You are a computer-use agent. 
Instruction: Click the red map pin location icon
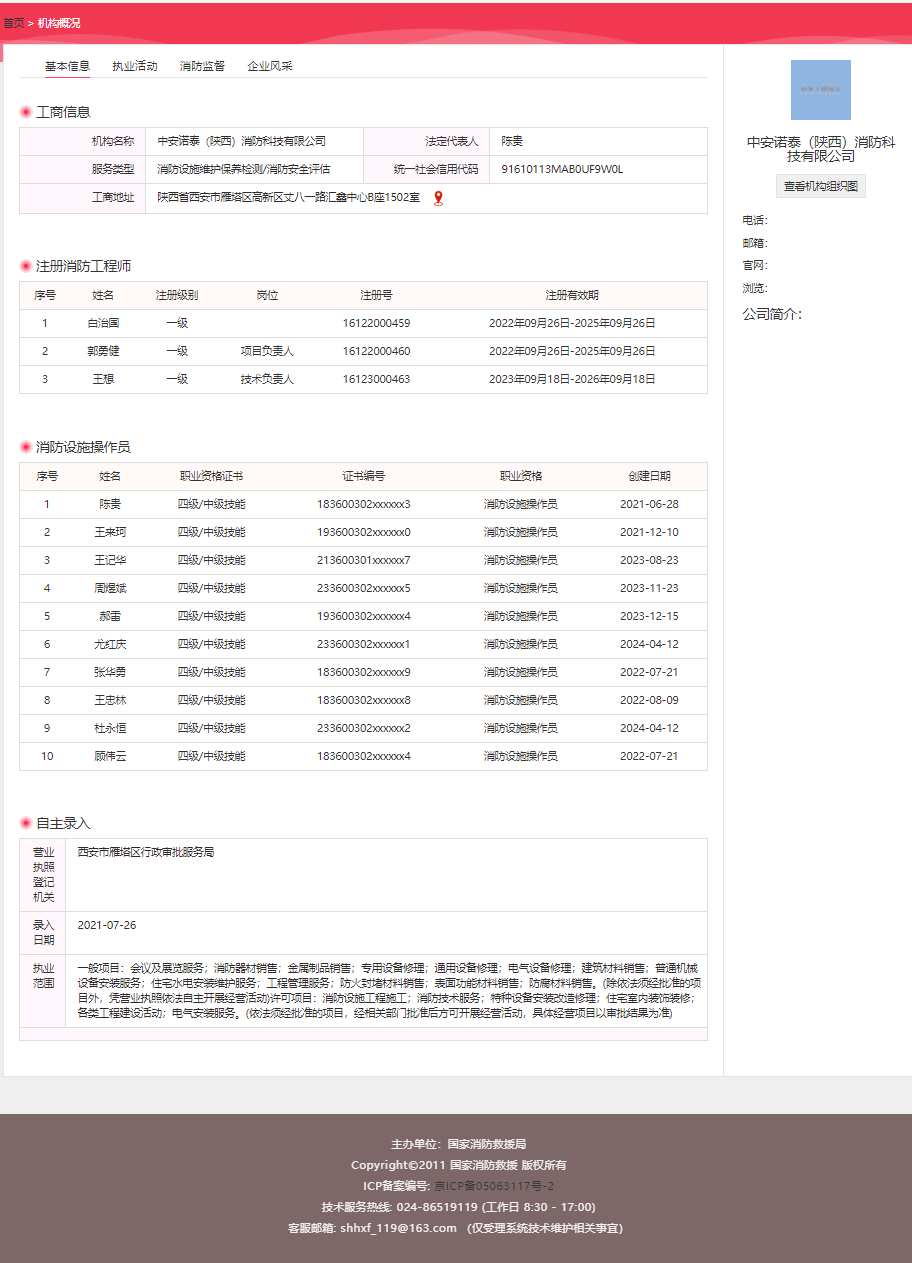(438, 198)
